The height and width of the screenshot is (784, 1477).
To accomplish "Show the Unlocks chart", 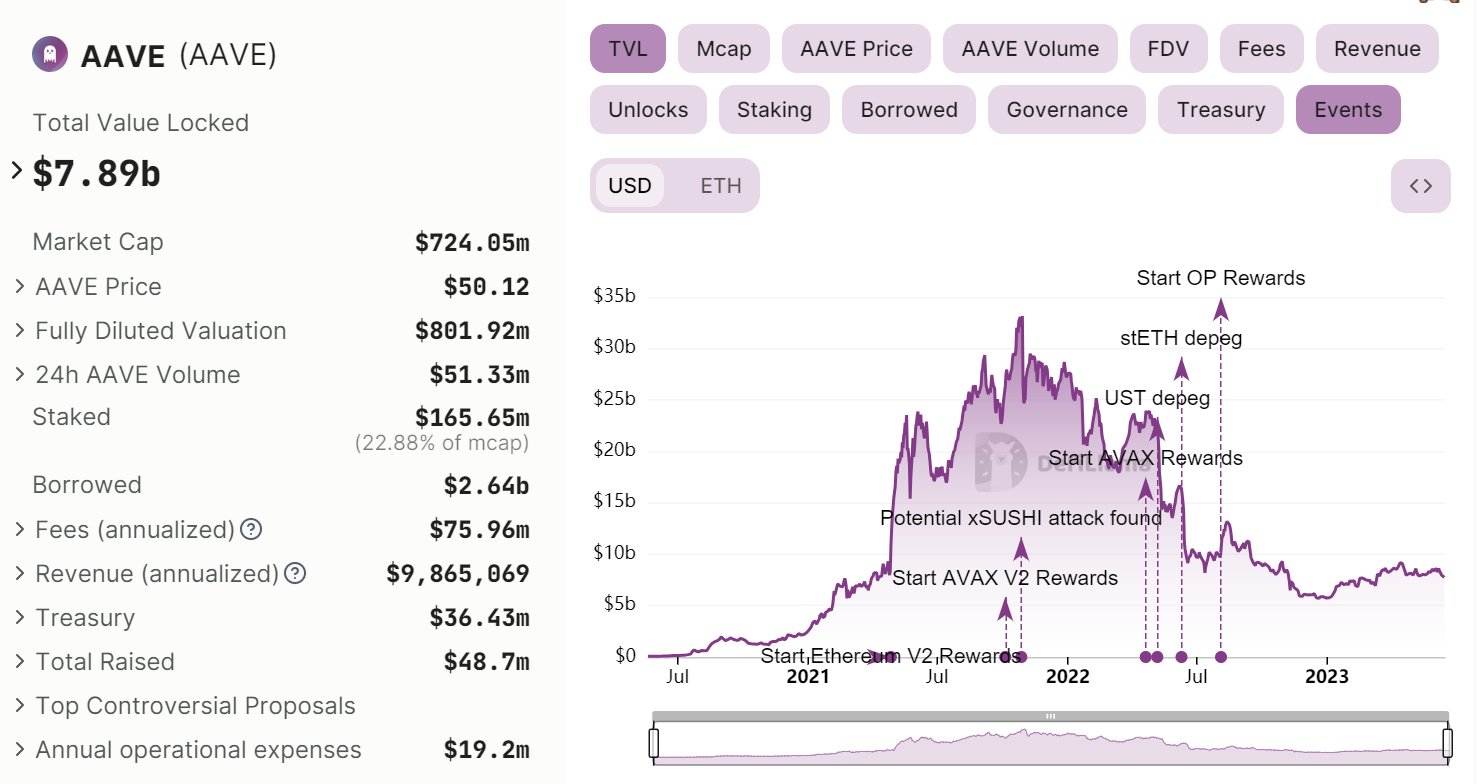I will pyautogui.click(x=648, y=109).
